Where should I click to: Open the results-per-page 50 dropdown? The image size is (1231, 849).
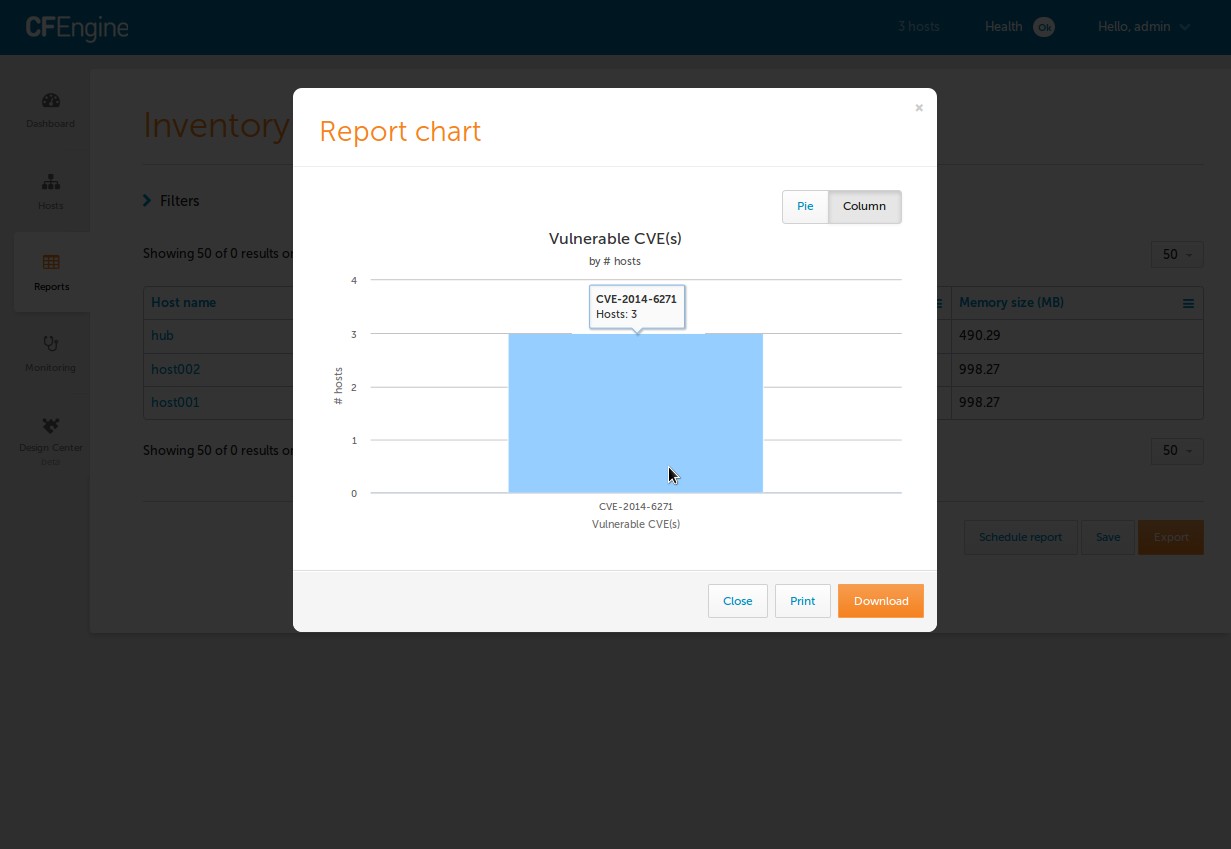click(1176, 255)
